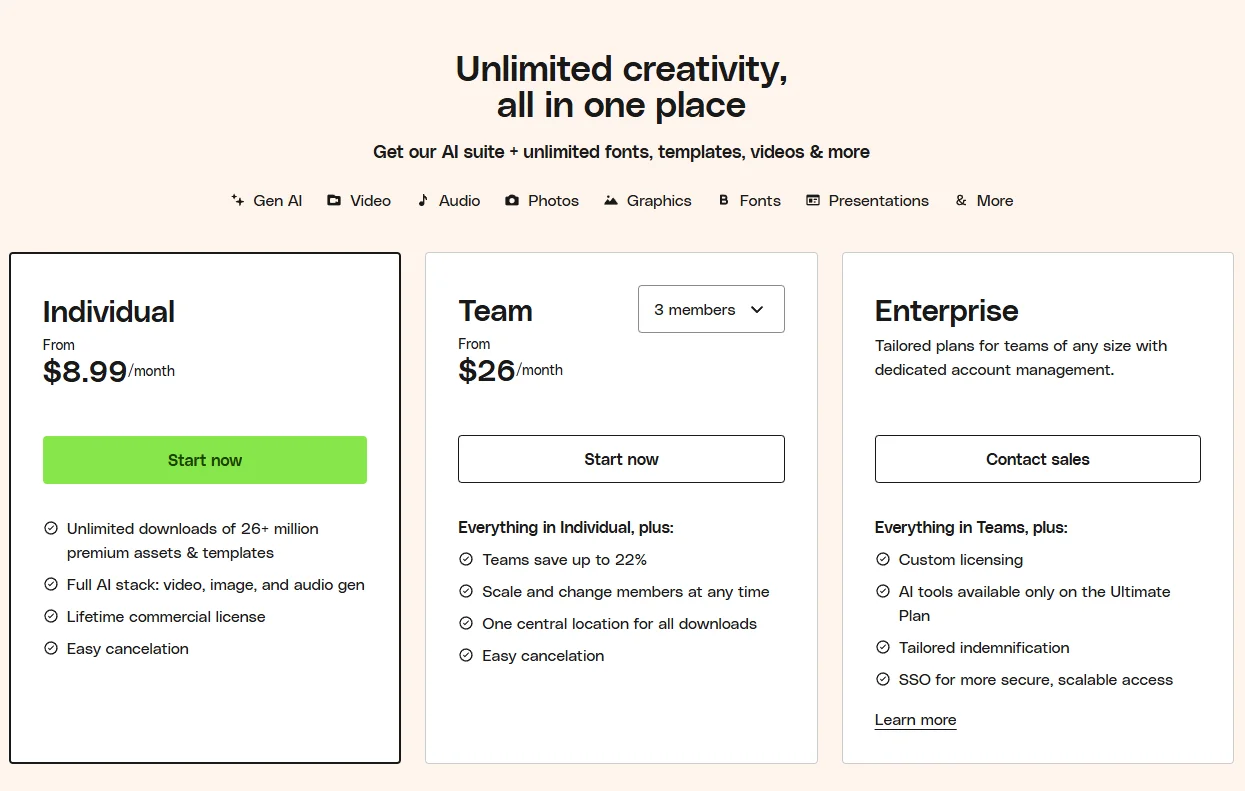Open the 3 members dropdown

[x=711, y=309]
